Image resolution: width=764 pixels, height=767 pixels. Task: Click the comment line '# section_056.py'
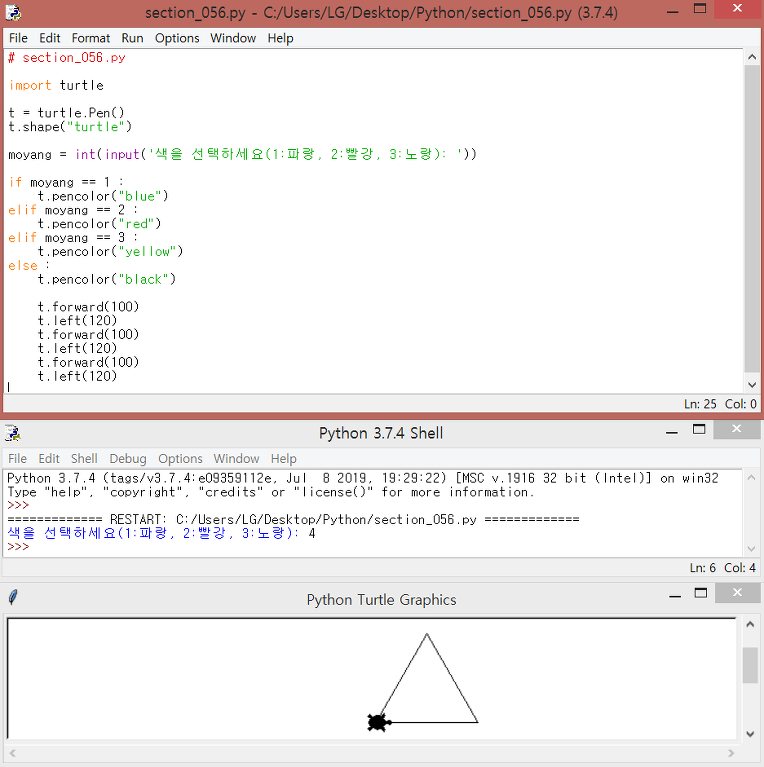point(67,58)
